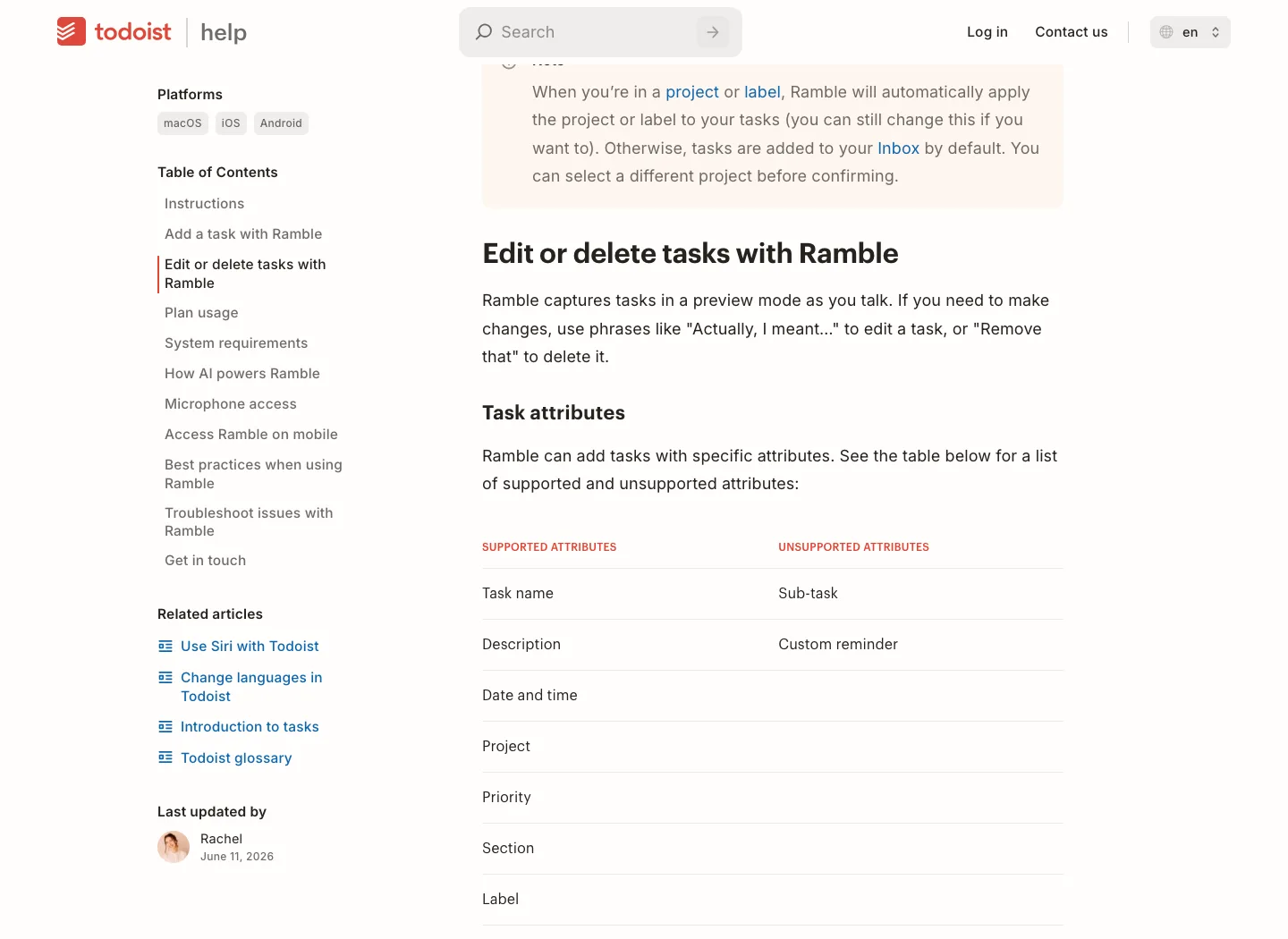Click the globe language icon
The height and width of the screenshot is (939, 1288).
point(1166,32)
